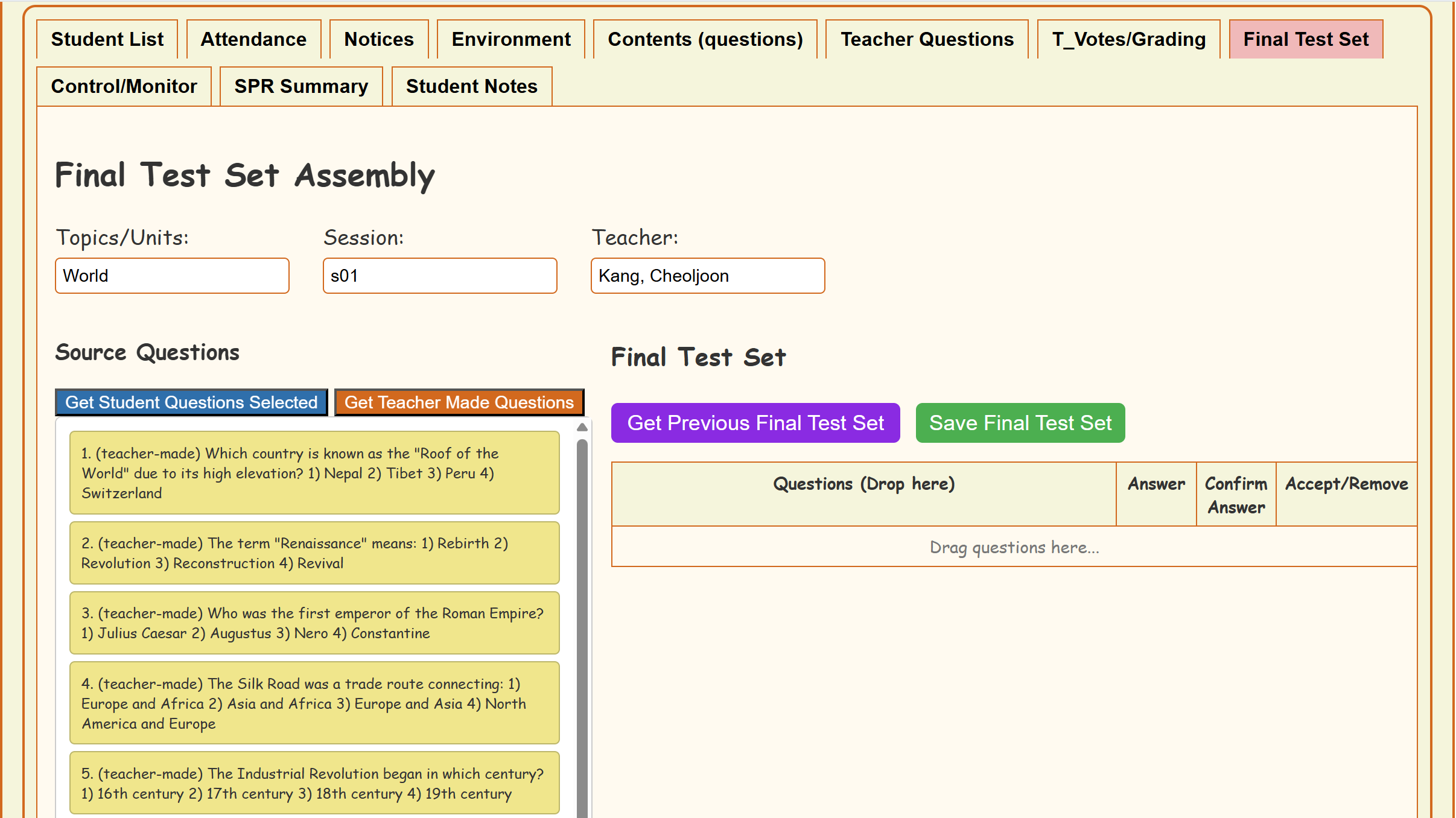The image size is (1456, 818).
Task: Click the source questions scroll-up arrow
Action: (582, 428)
